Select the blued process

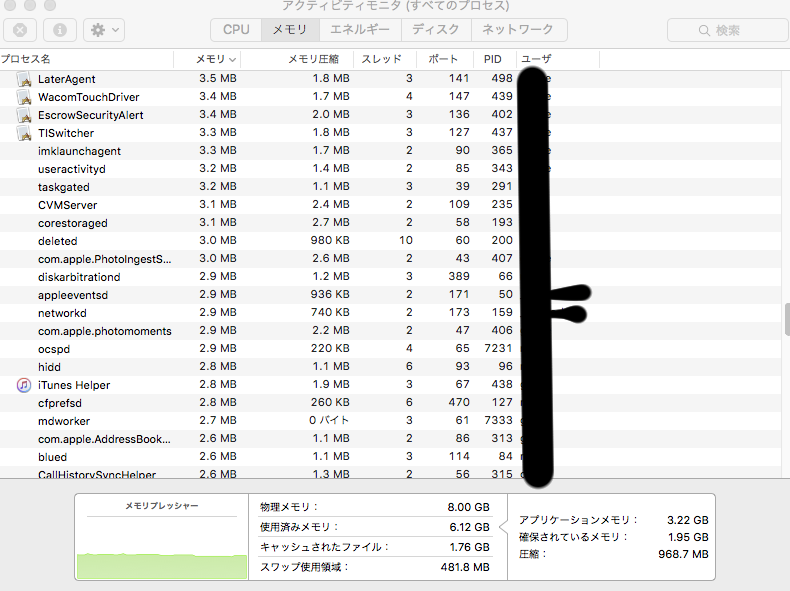(52, 457)
